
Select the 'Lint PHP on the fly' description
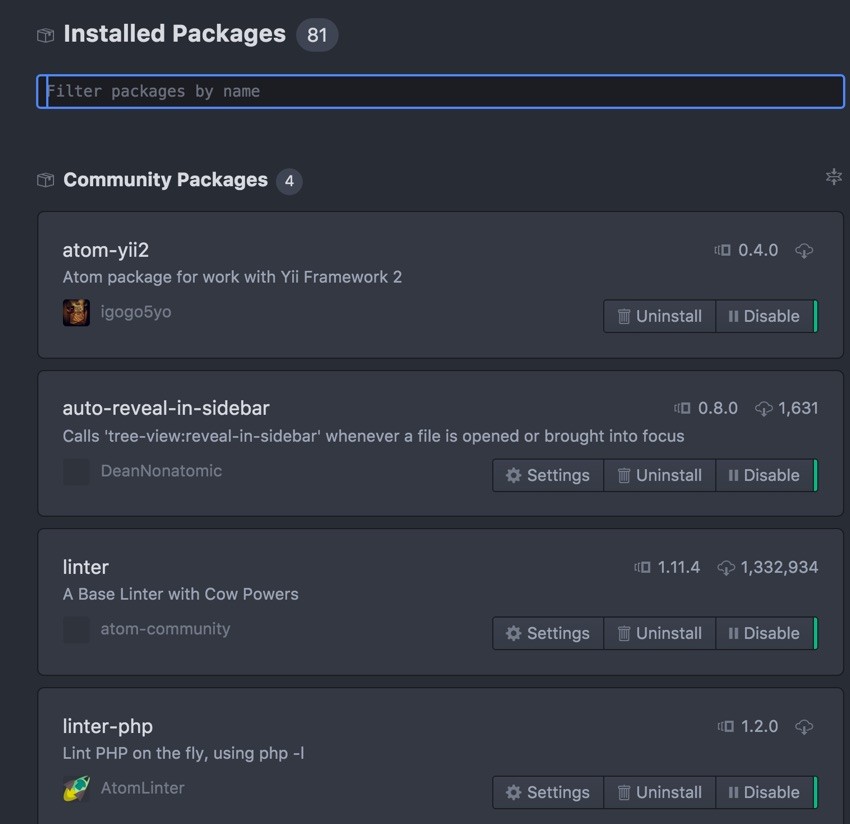click(183, 753)
